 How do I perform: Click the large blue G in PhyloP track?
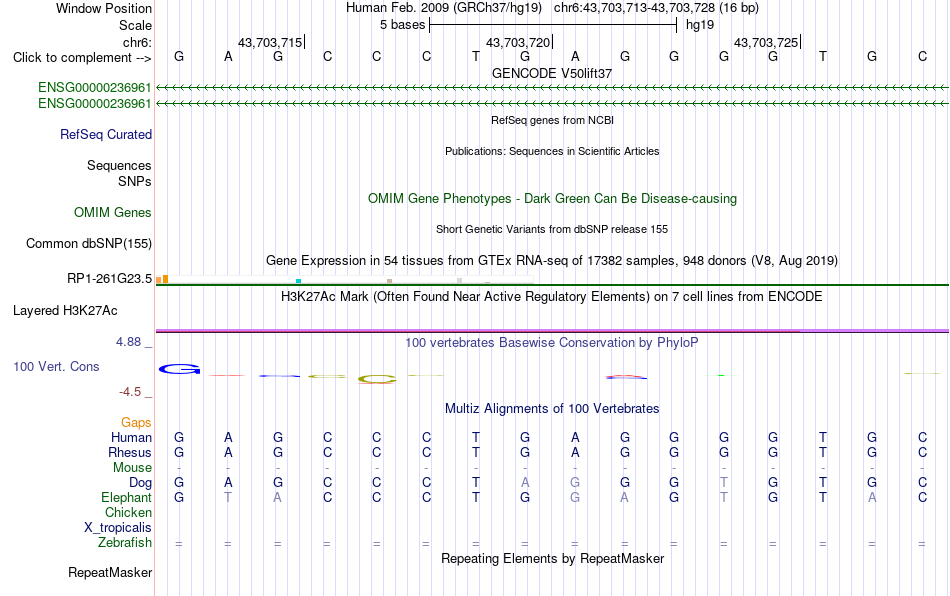(179, 369)
